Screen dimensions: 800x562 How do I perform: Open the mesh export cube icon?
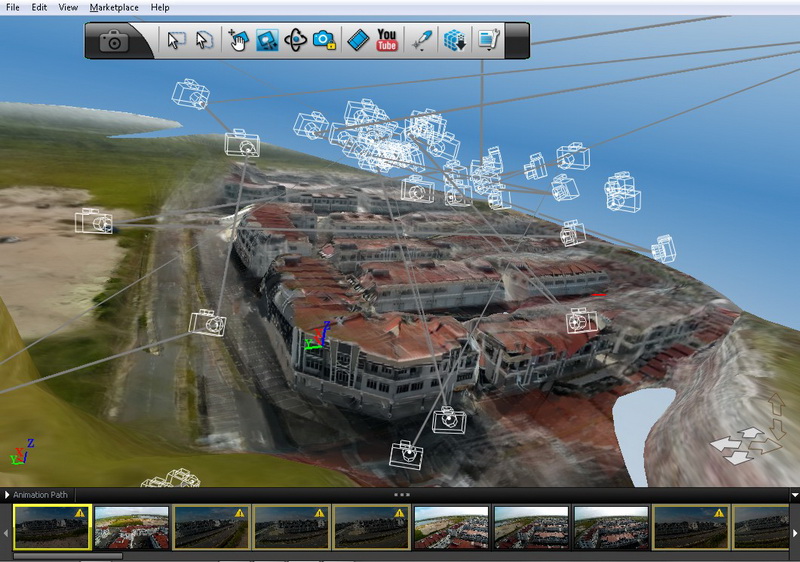coord(454,41)
